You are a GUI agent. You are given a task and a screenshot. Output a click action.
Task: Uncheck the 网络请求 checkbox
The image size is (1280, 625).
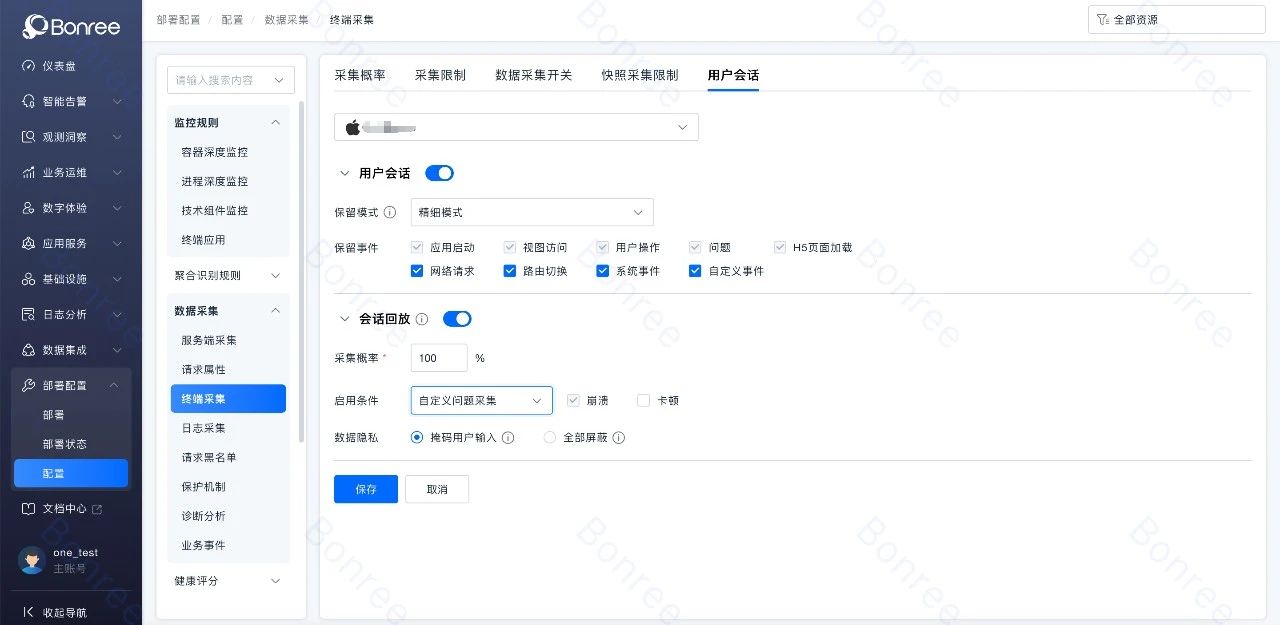coord(417,271)
